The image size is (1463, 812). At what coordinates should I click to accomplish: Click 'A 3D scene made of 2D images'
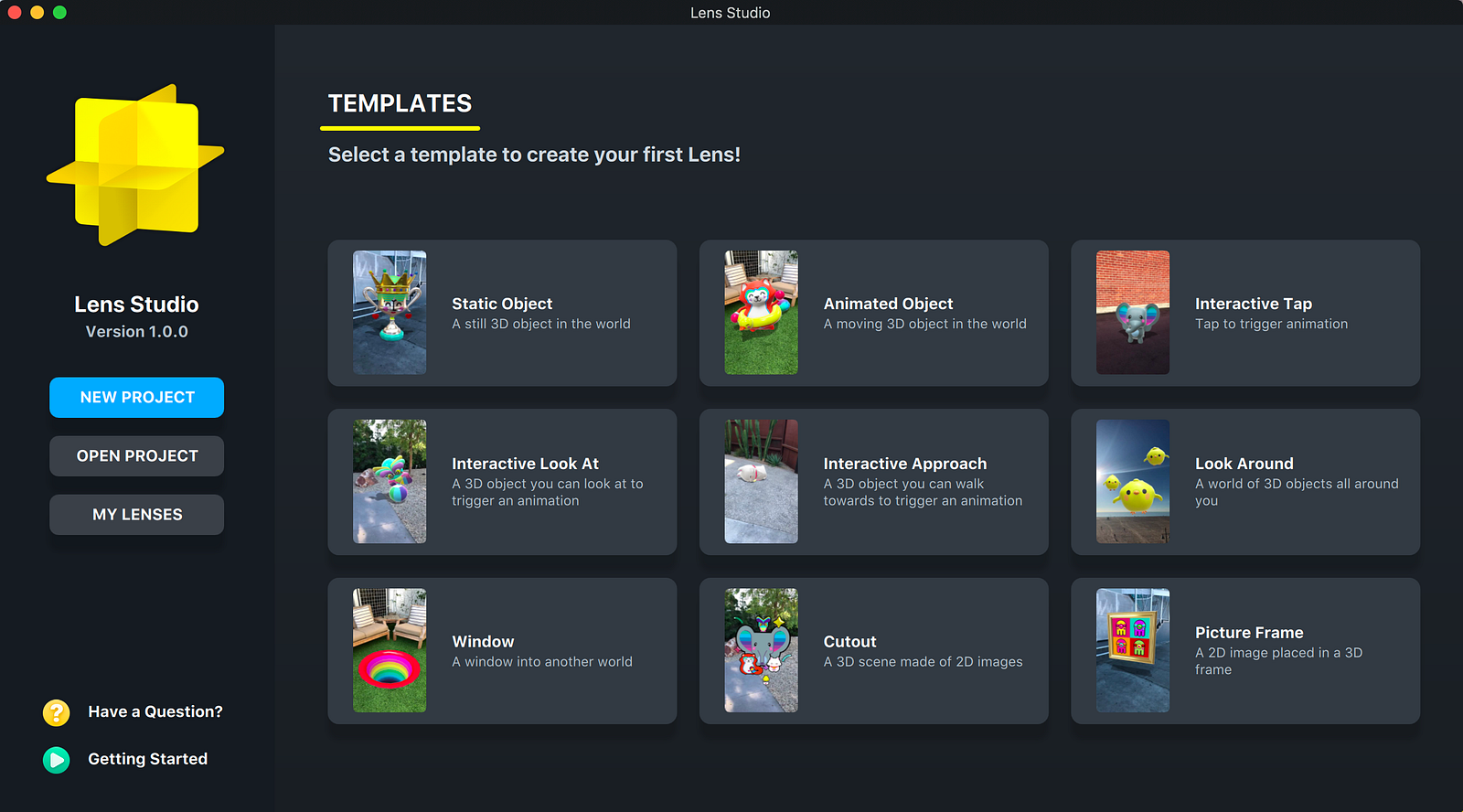(923, 662)
